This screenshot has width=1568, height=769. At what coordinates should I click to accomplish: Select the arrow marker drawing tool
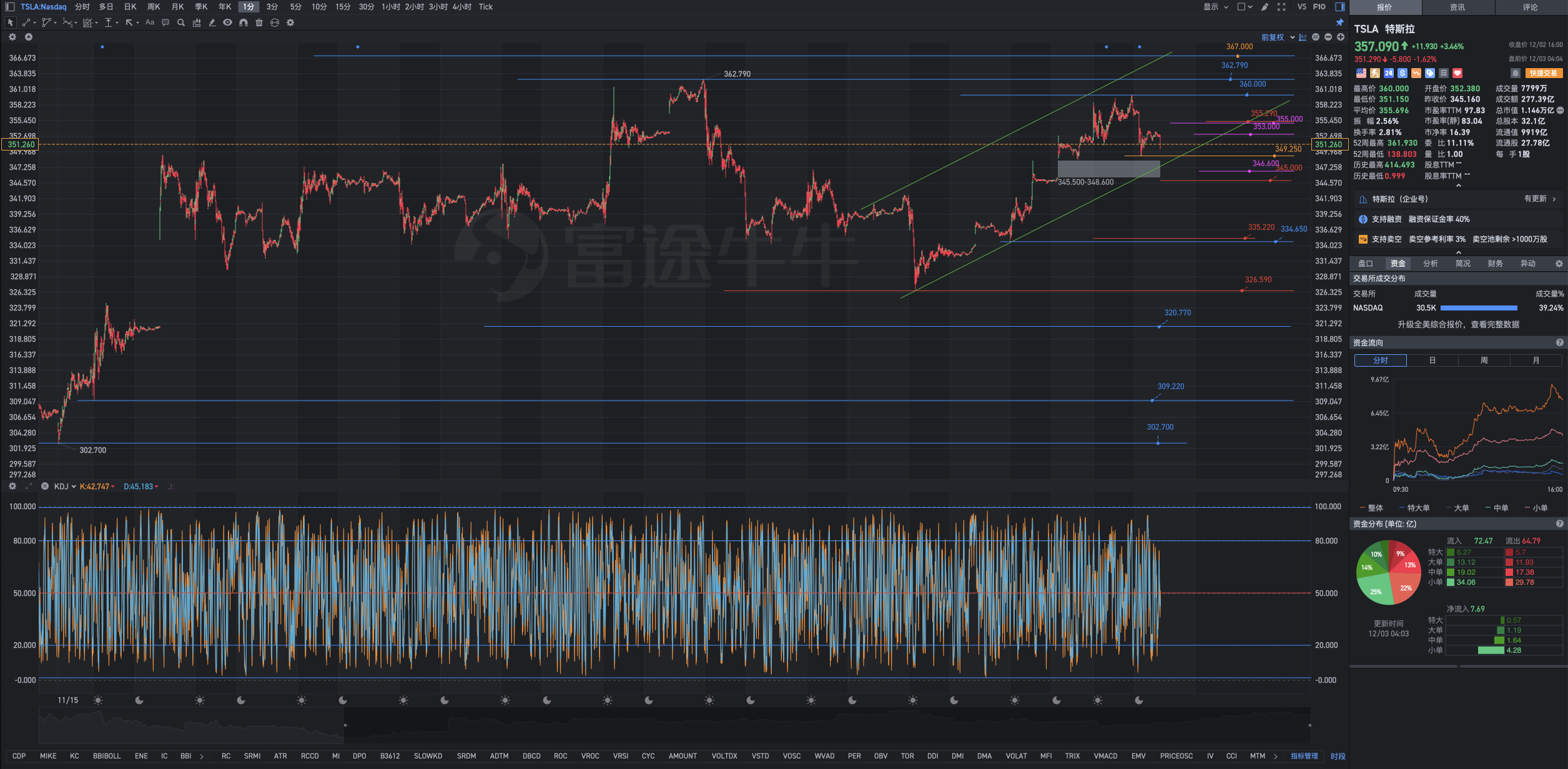[129, 22]
